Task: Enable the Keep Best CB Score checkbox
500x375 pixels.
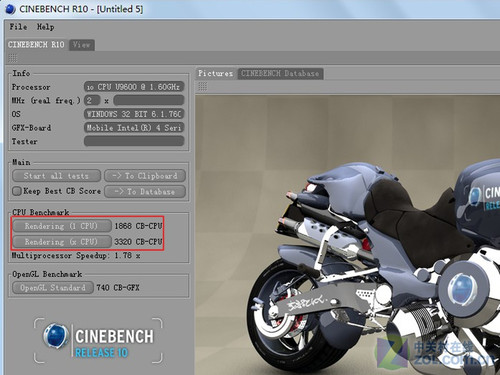Action: click(17, 191)
